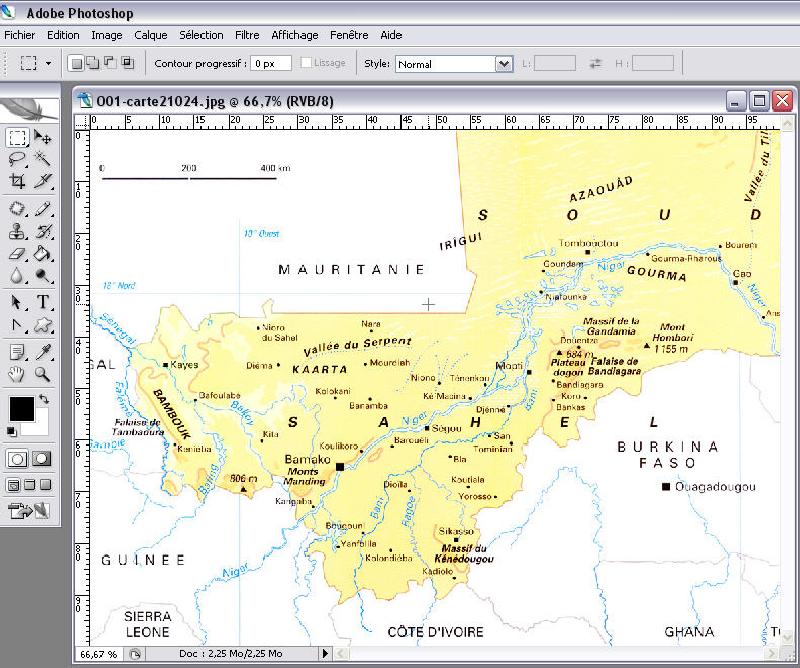Select the Pencil tool

coord(43,209)
